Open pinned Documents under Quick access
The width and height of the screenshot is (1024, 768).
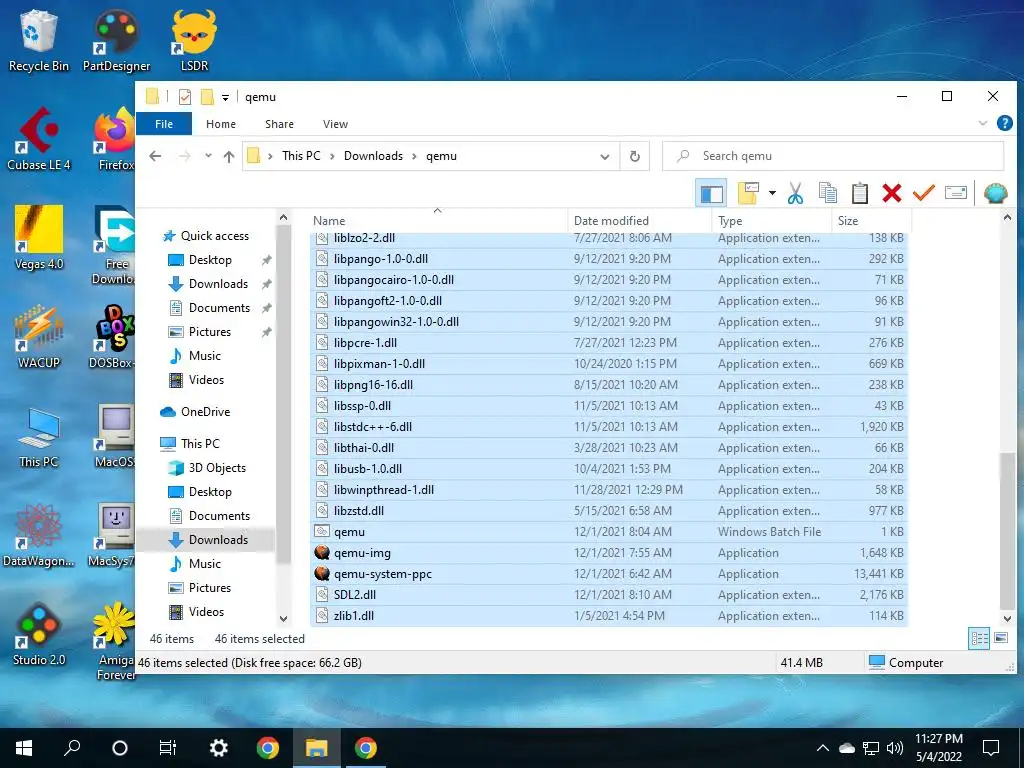(x=219, y=308)
